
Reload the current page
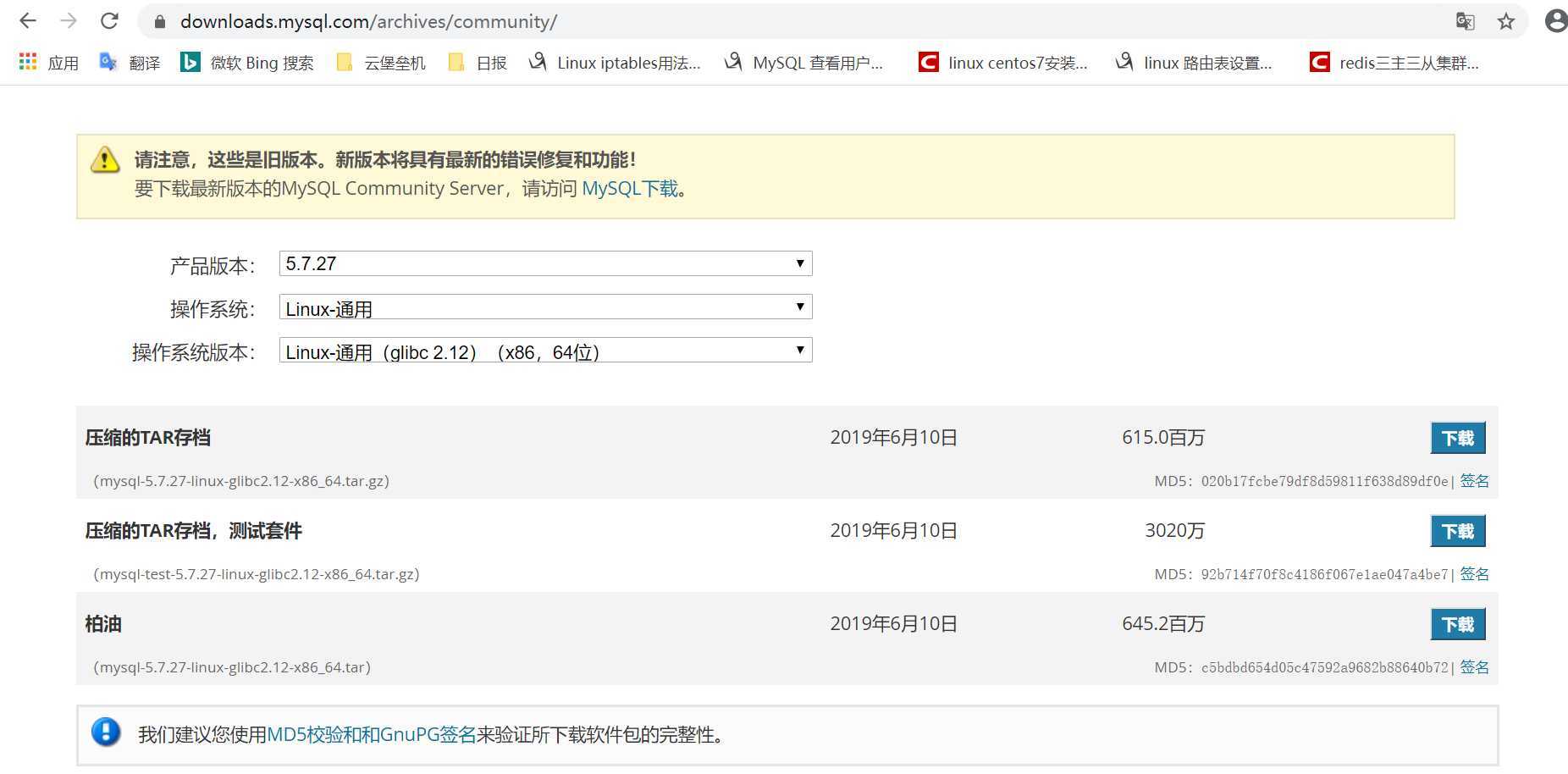(109, 21)
